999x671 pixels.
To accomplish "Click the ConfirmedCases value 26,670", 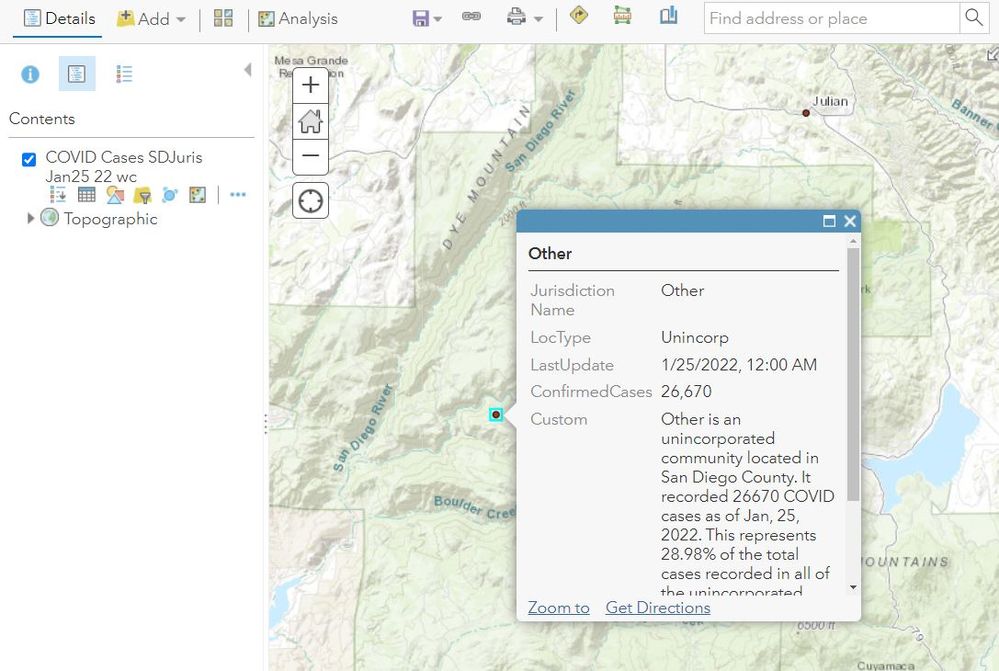I will [686, 391].
